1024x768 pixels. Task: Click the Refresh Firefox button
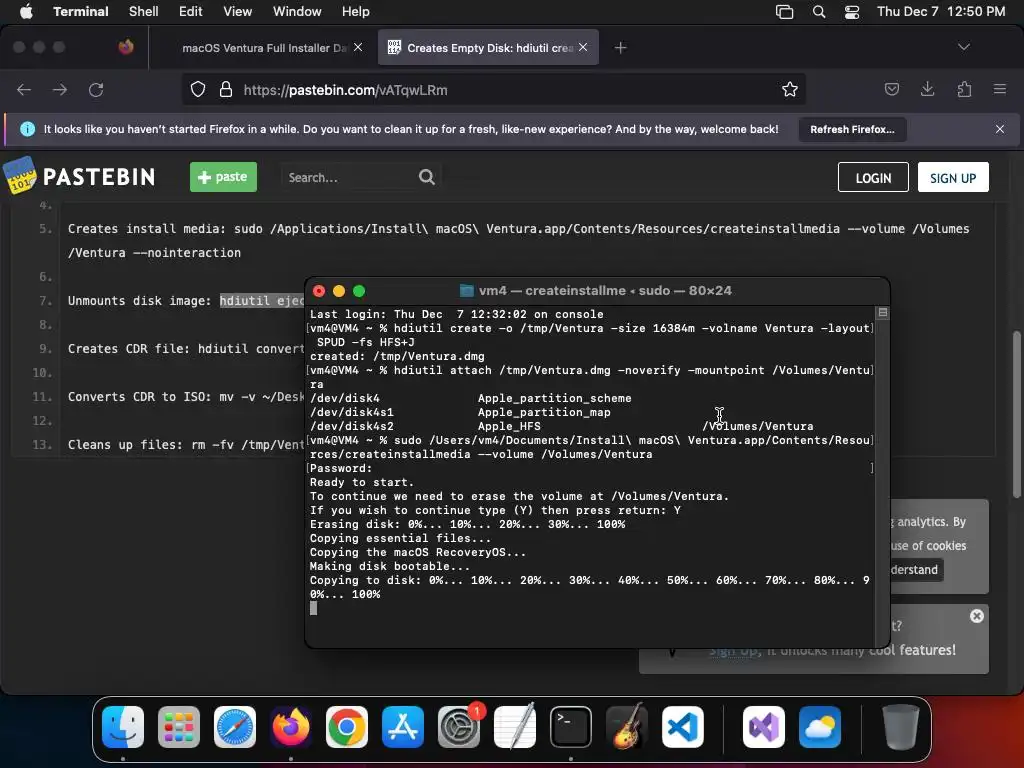click(852, 129)
